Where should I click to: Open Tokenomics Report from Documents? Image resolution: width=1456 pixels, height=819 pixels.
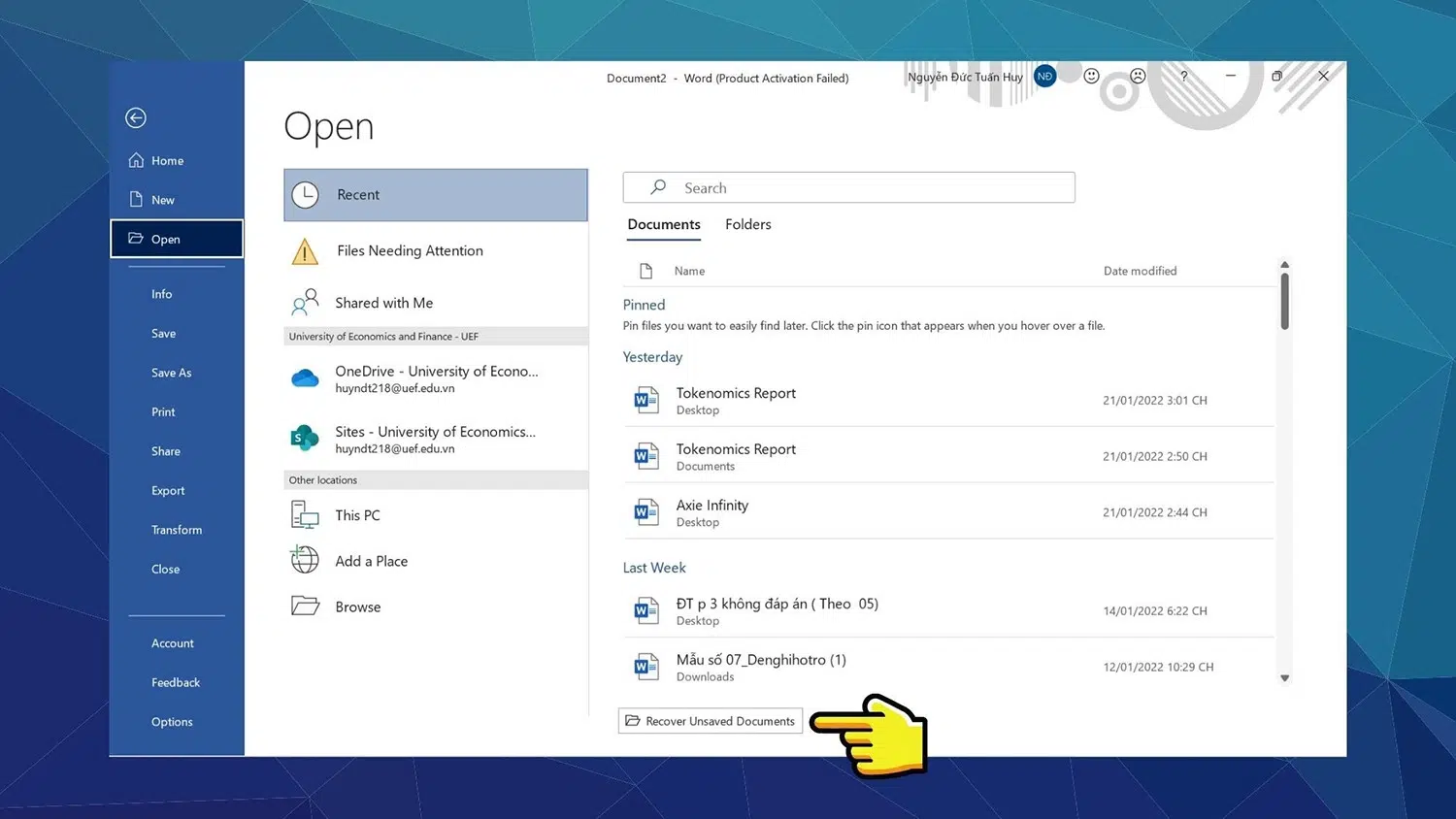948,456
